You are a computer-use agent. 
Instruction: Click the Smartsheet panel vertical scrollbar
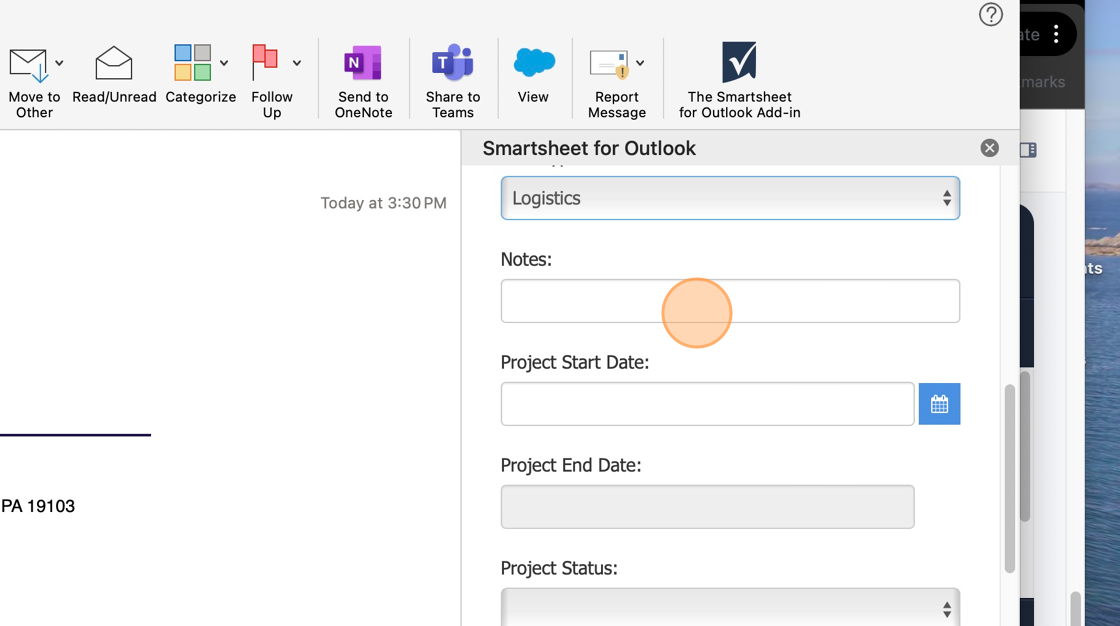[x=1009, y=479]
